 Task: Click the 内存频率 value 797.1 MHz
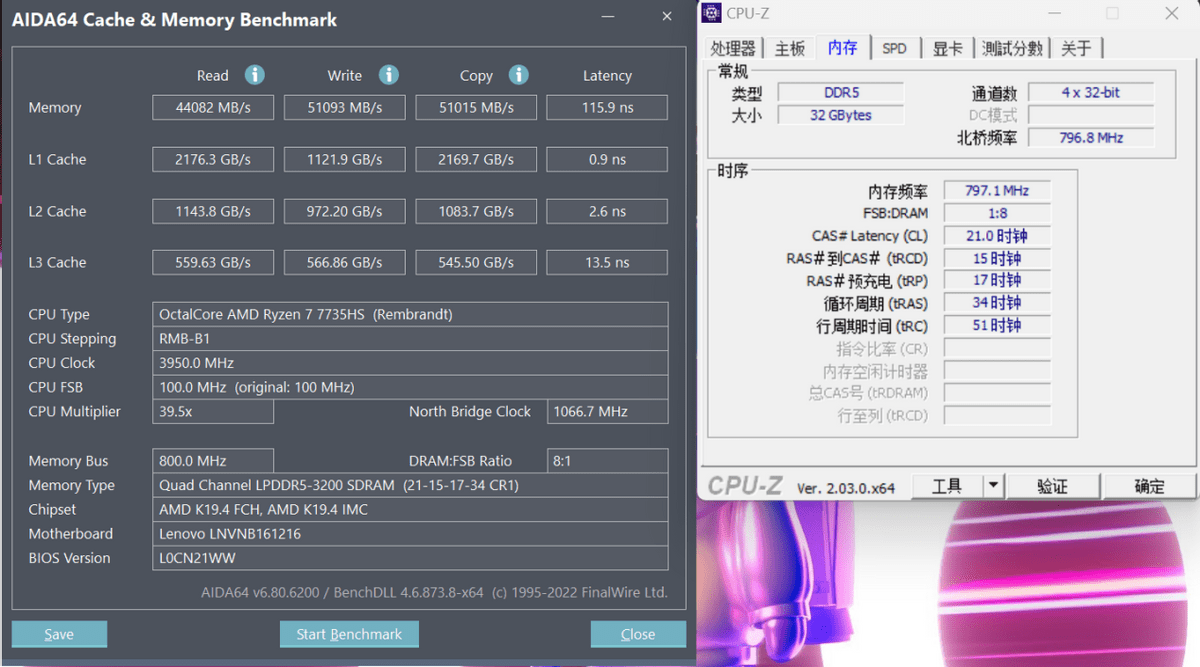[x=997, y=191]
